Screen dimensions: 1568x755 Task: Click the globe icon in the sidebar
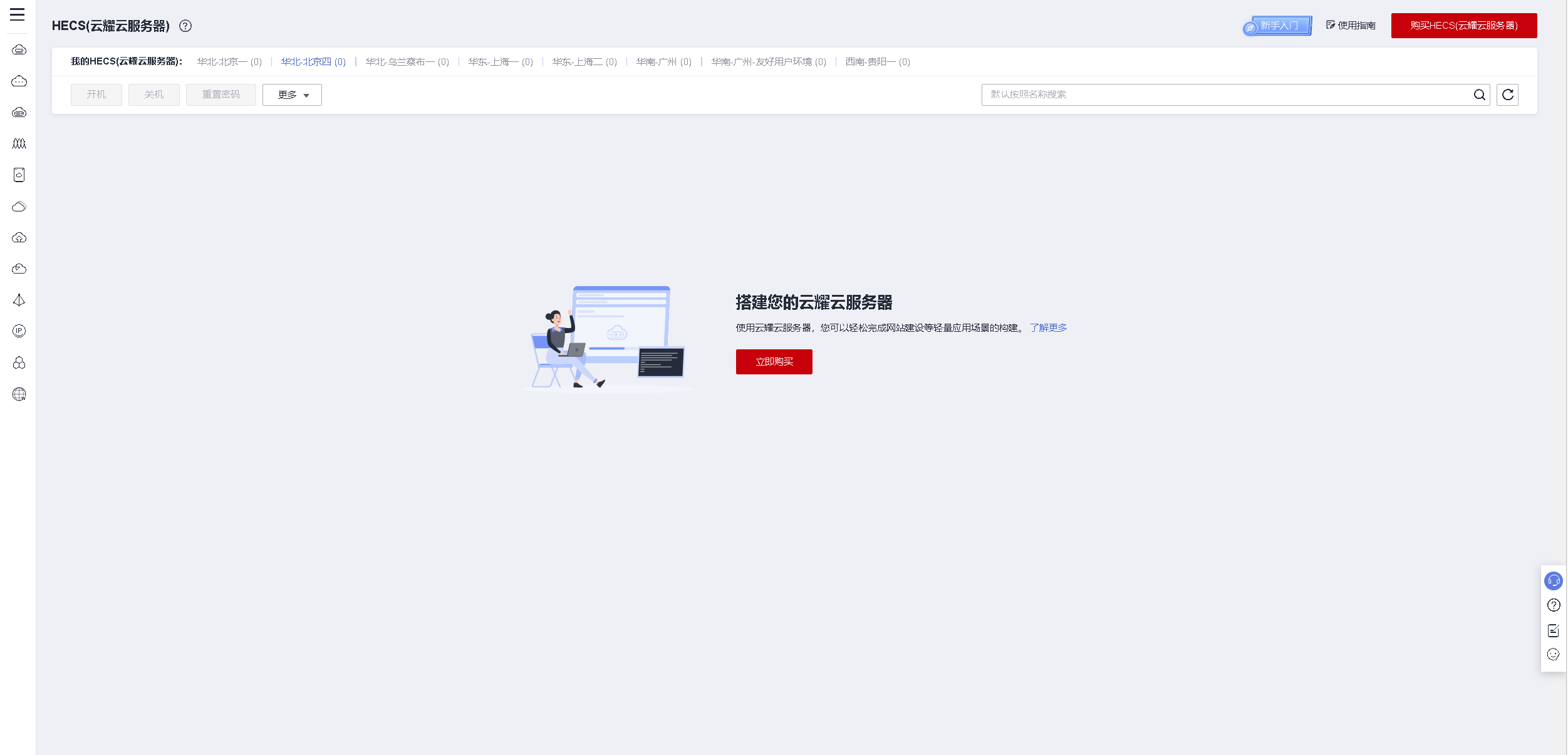[x=19, y=394]
